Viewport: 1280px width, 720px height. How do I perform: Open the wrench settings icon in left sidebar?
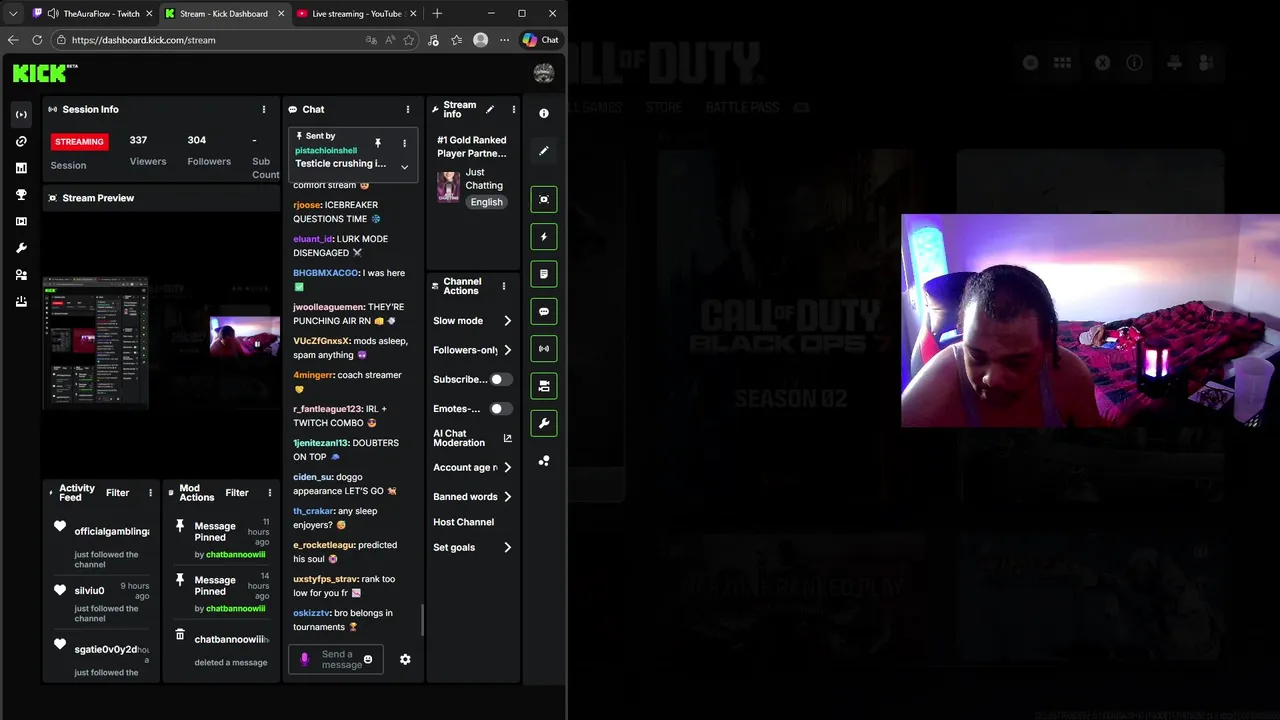[x=21, y=248]
